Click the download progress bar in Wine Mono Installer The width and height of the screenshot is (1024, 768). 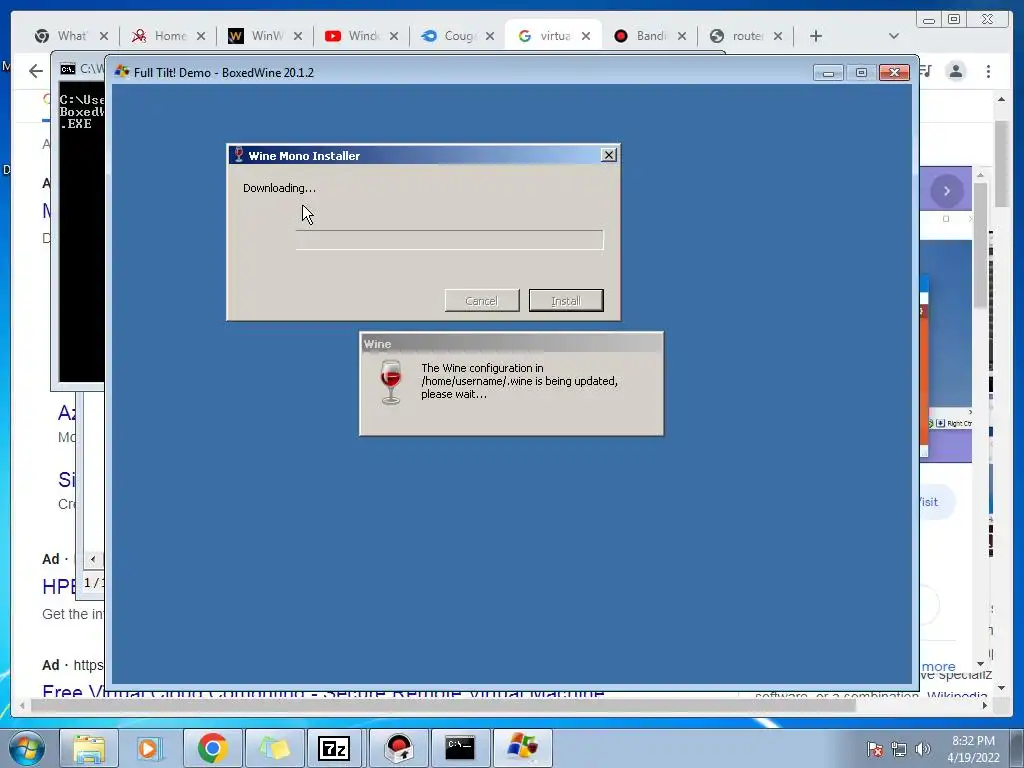pos(449,240)
